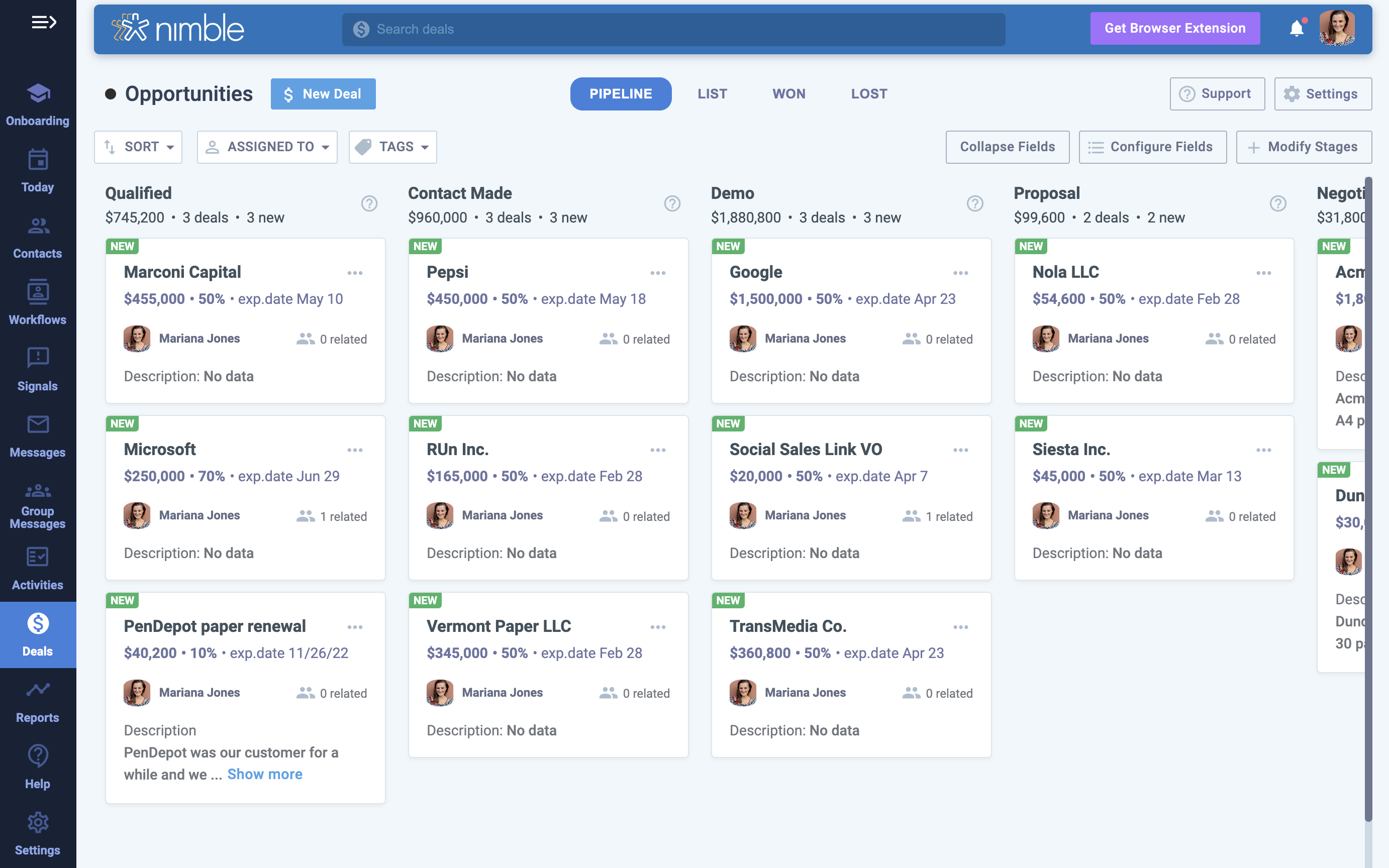Open user profile avatar menu

1337,28
